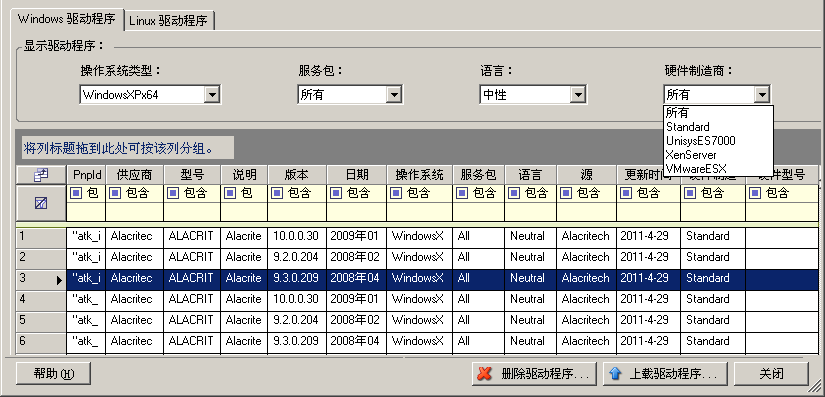The image size is (825, 397).
Task: Select row 3 row indicator arrow
Action: coord(59,279)
